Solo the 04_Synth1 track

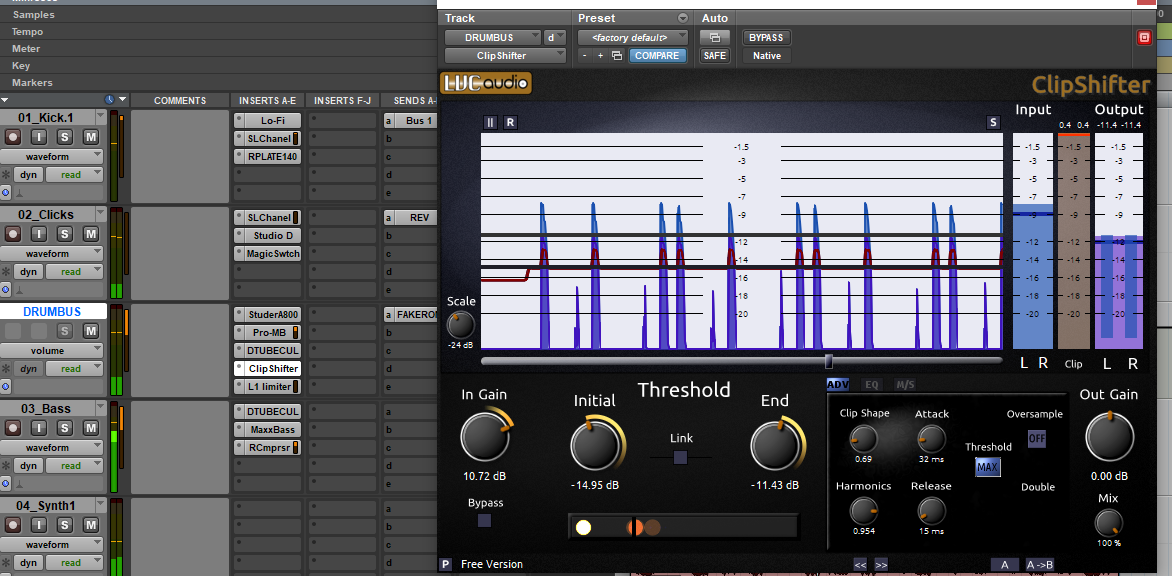(65, 526)
